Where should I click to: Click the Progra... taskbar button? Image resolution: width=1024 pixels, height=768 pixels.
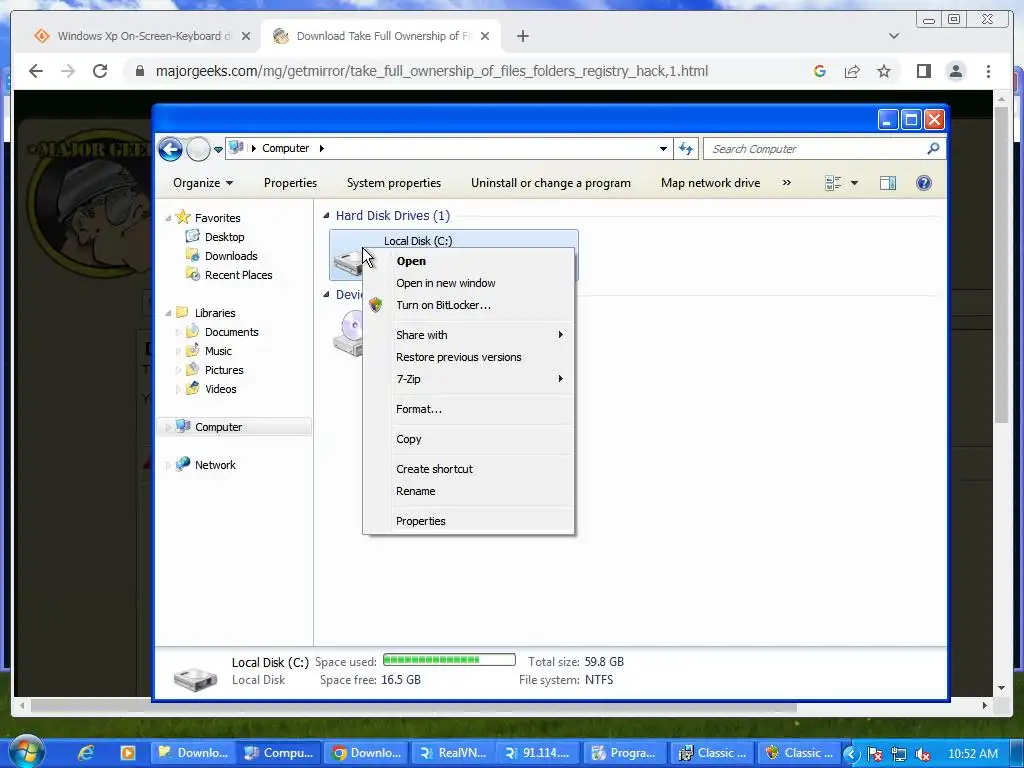pos(623,753)
